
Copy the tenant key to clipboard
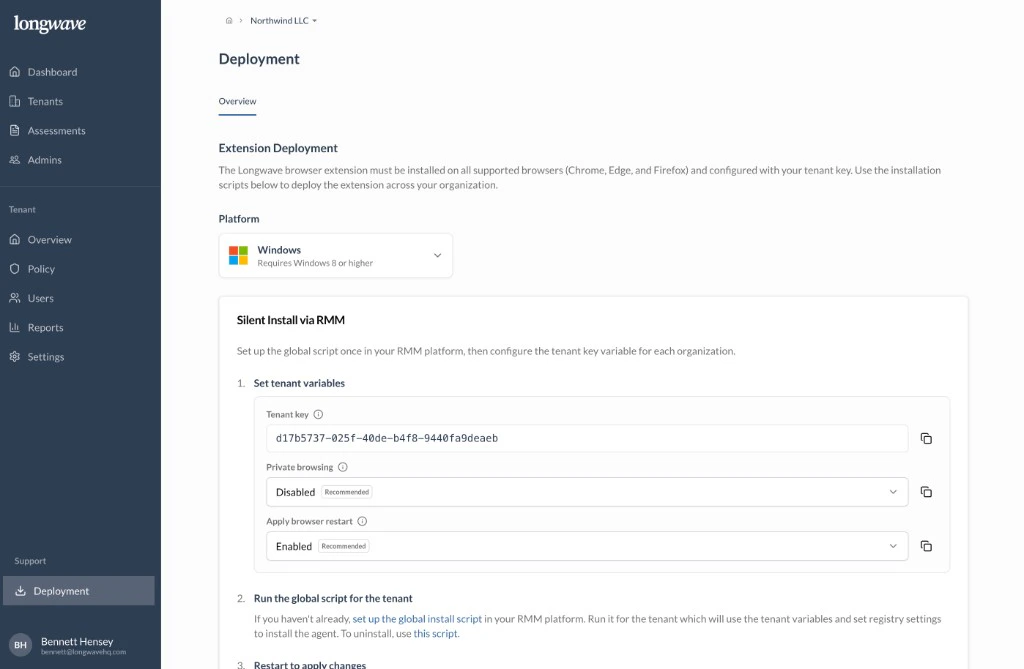coord(926,437)
